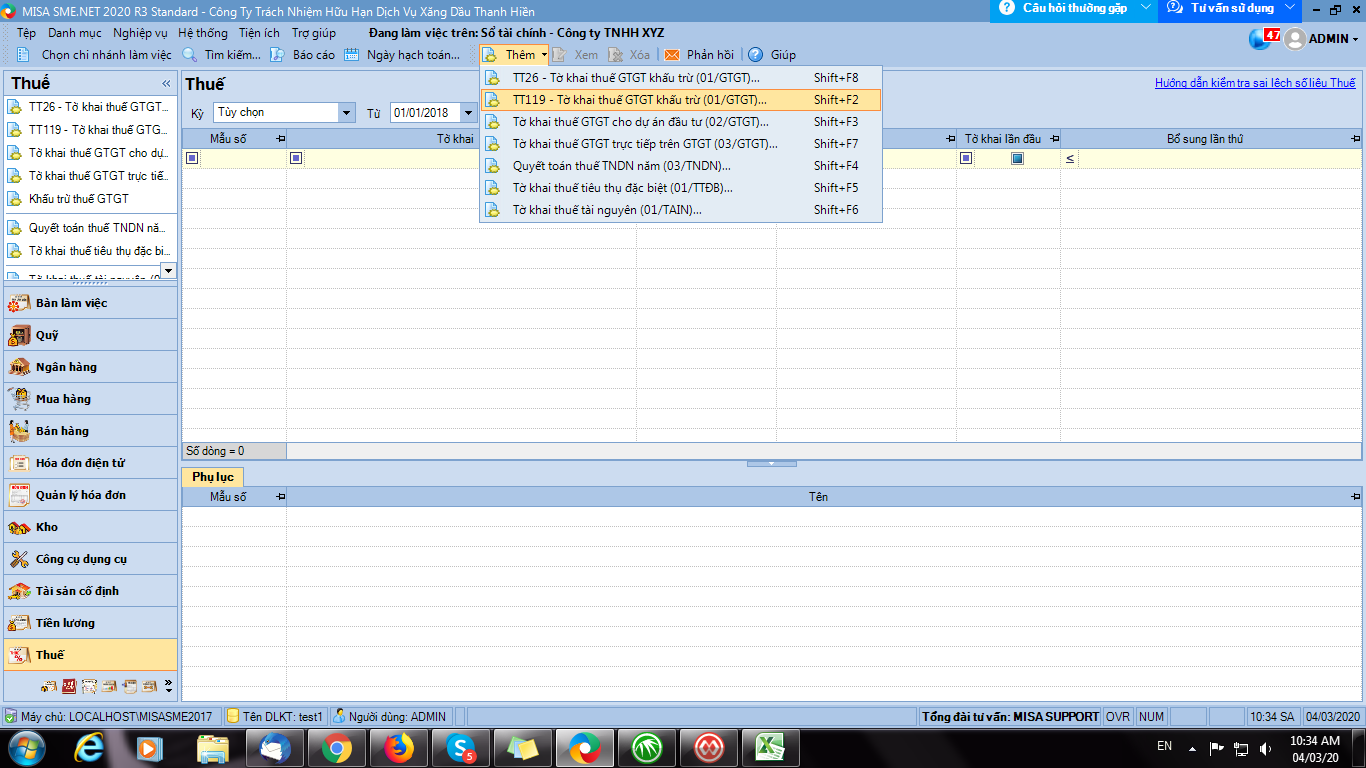The width and height of the screenshot is (1366, 768).
Task: Go to the Ngân hàng module
Action: click(90, 367)
